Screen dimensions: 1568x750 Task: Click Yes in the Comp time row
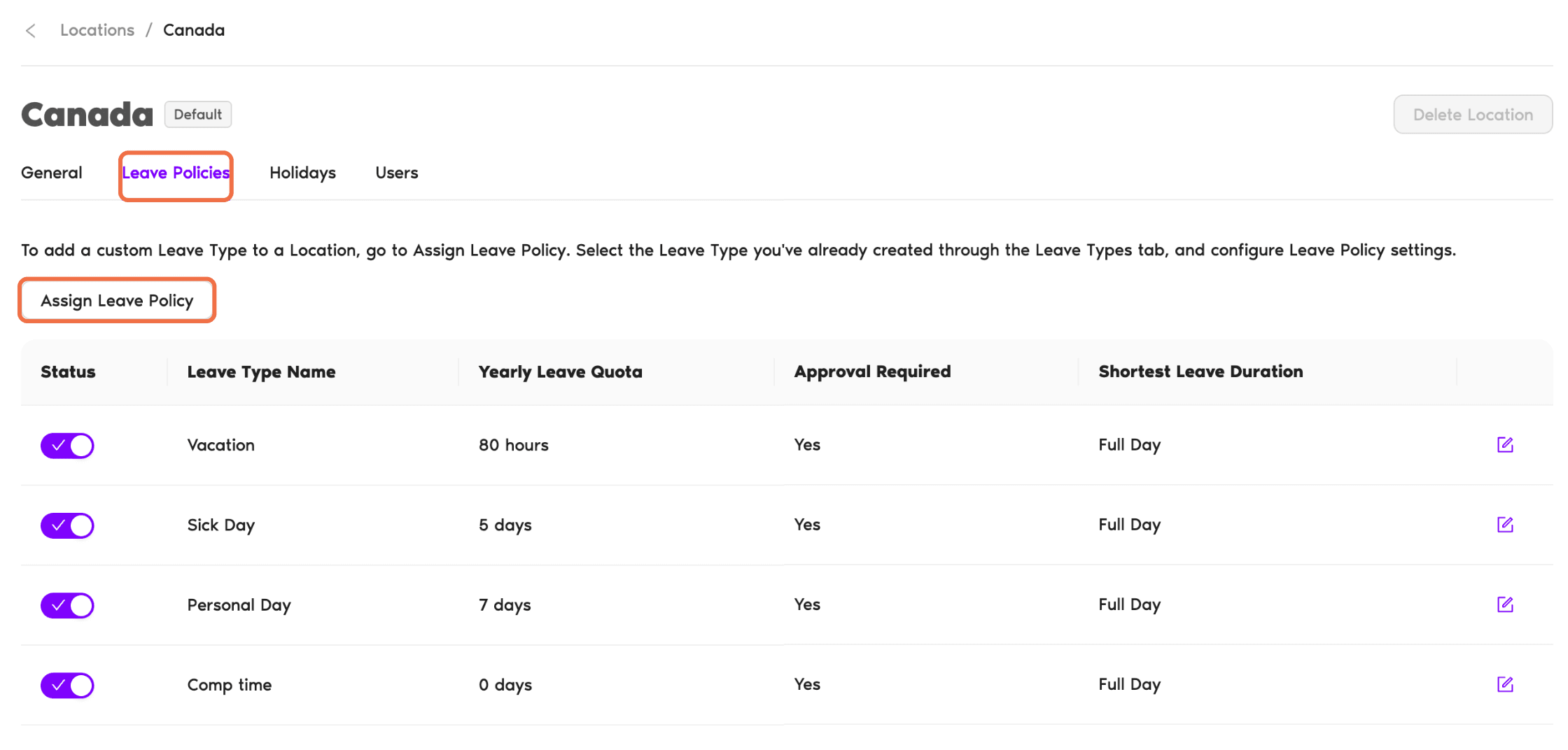click(x=807, y=684)
